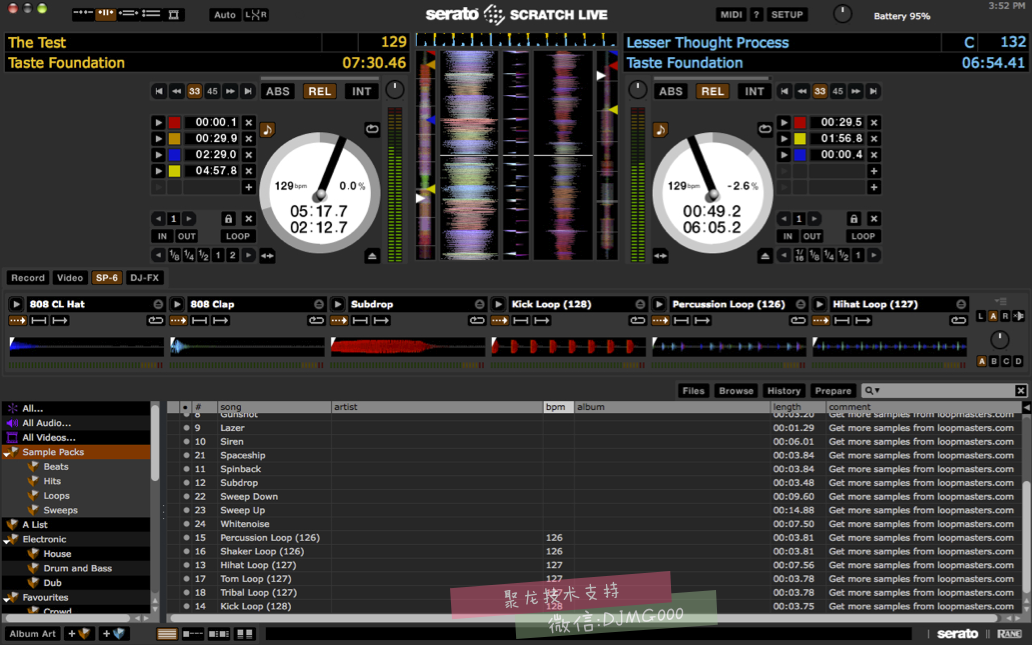Set hold play mode on 808 CL Hat
Viewport: 1032px width, 645px height.
(39, 321)
